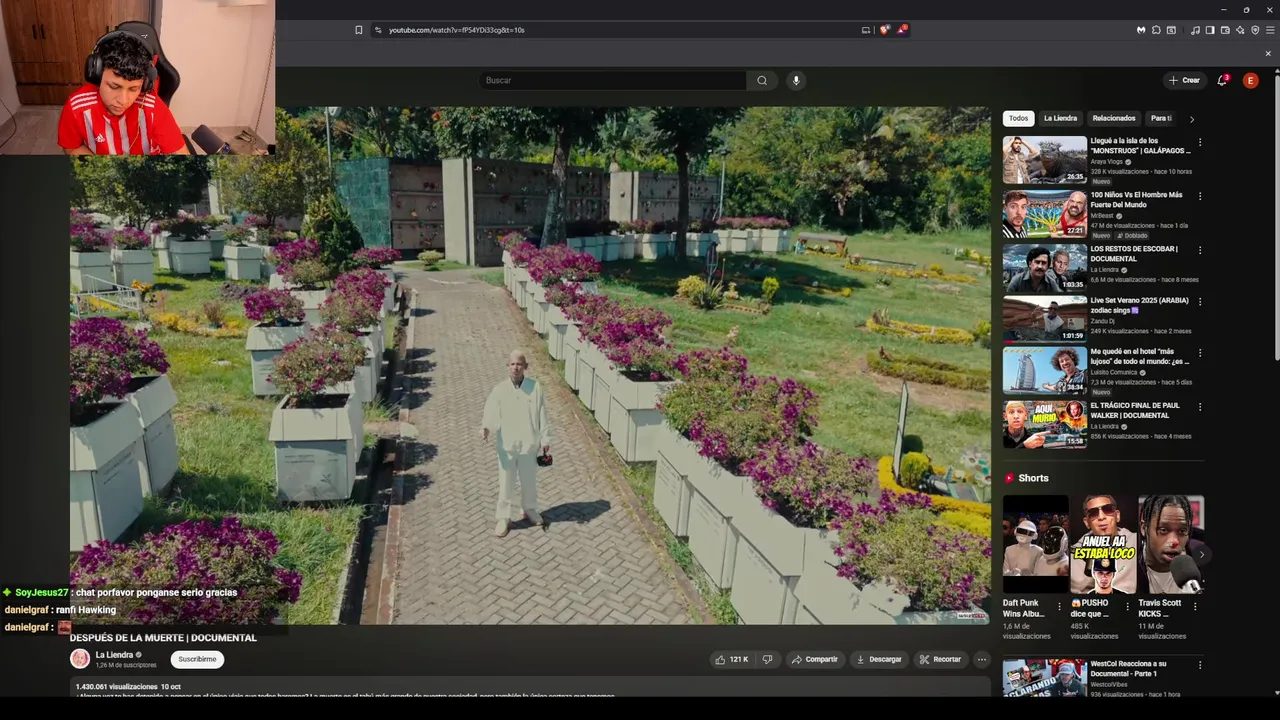The image size is (1280, 720).
Task: Start voice search with the microphone icon
Action: (x=796, y=80)
